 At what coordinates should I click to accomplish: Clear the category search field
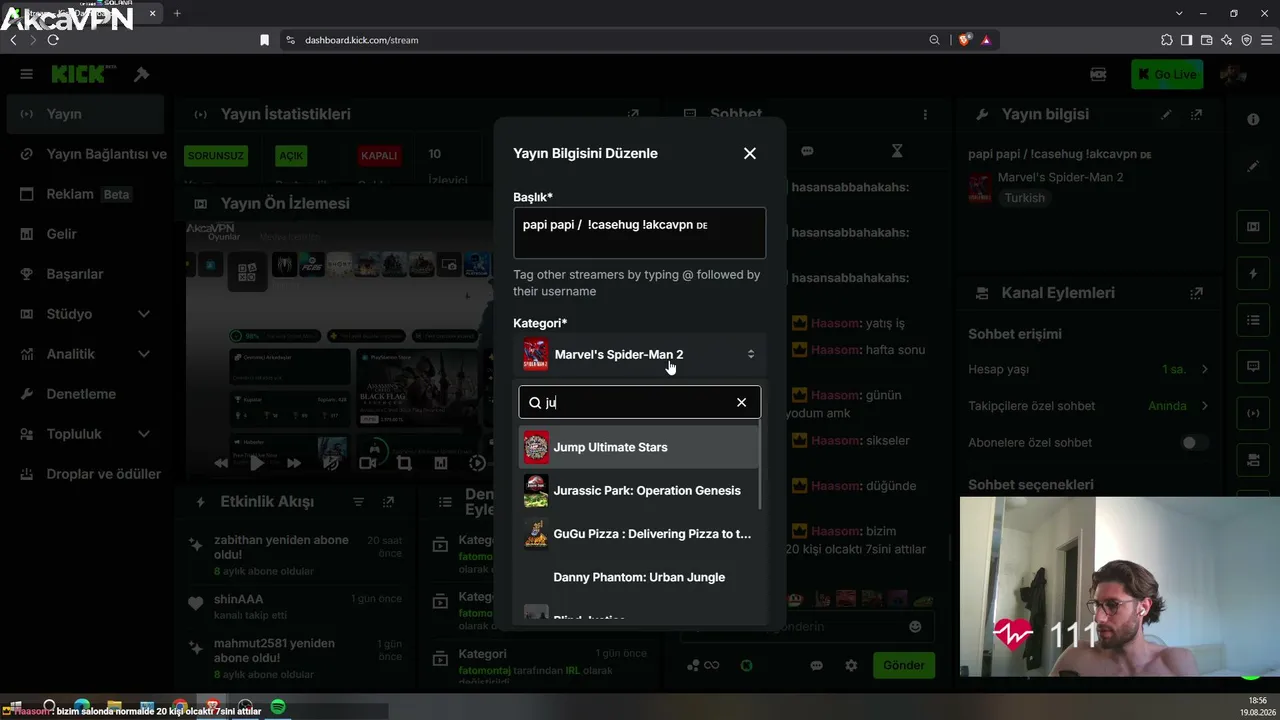(x=741, y=402)
